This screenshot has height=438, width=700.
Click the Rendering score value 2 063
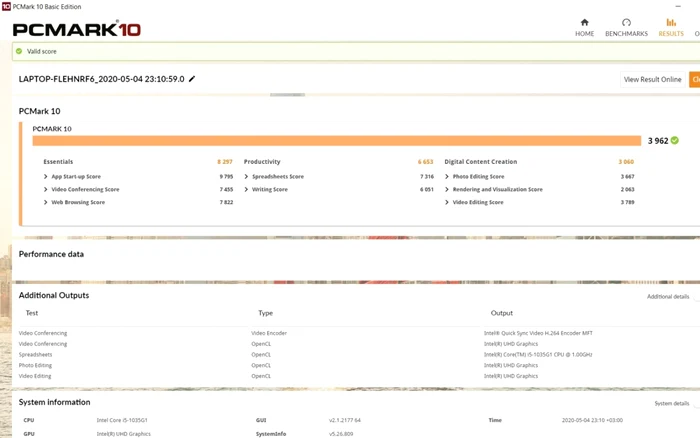pos(627,189)
